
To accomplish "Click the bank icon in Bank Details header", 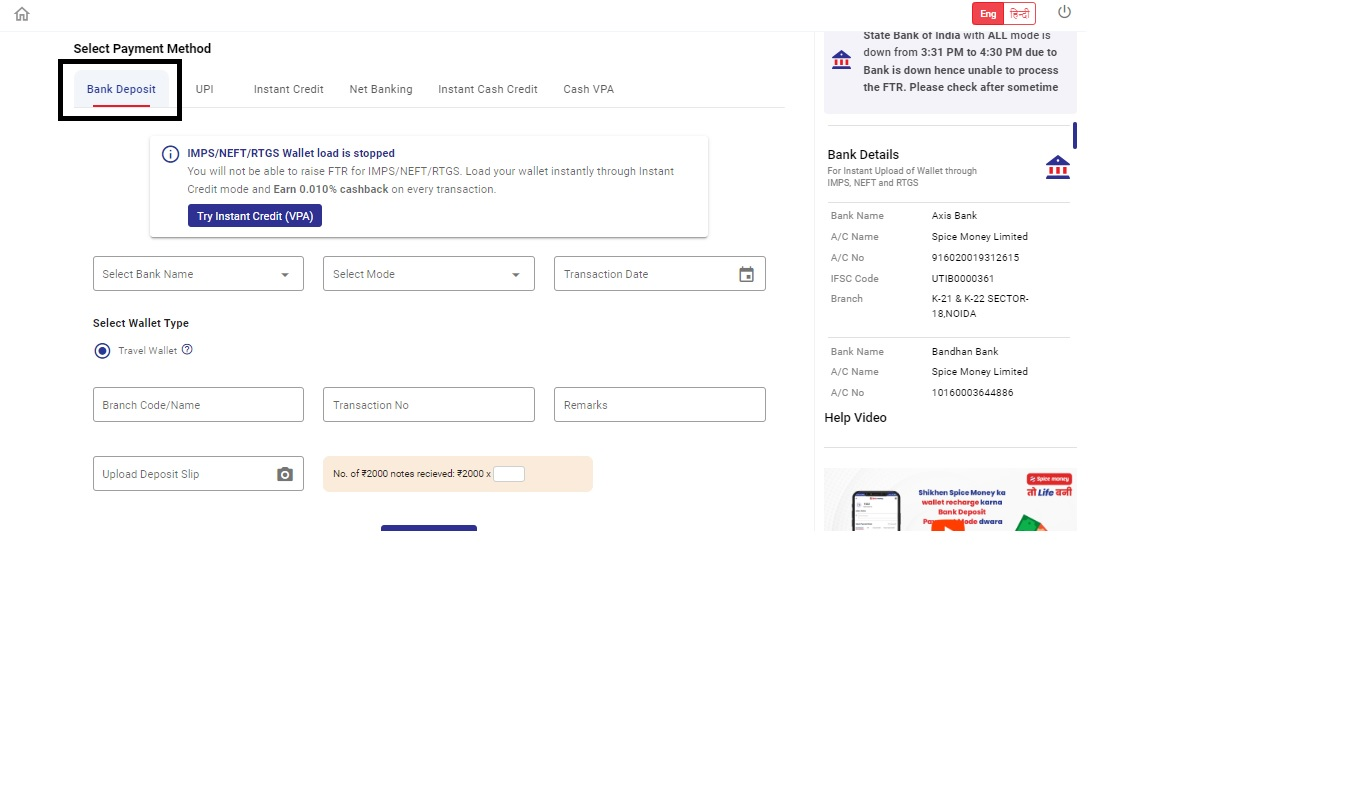I will 1057,168.
